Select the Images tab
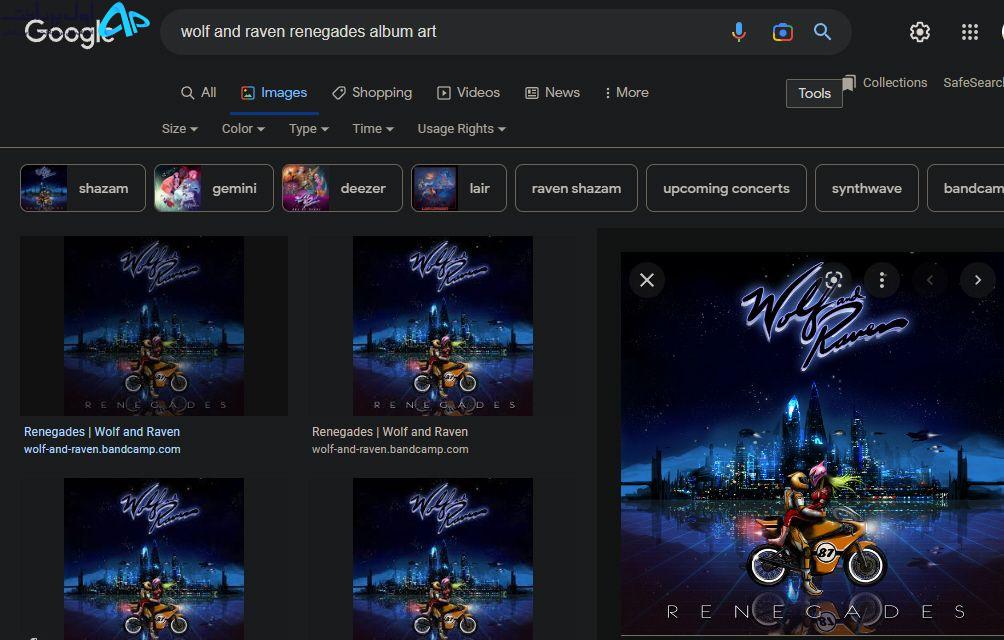The width and height of the screenshot is (1004, 640). point(274,93)
